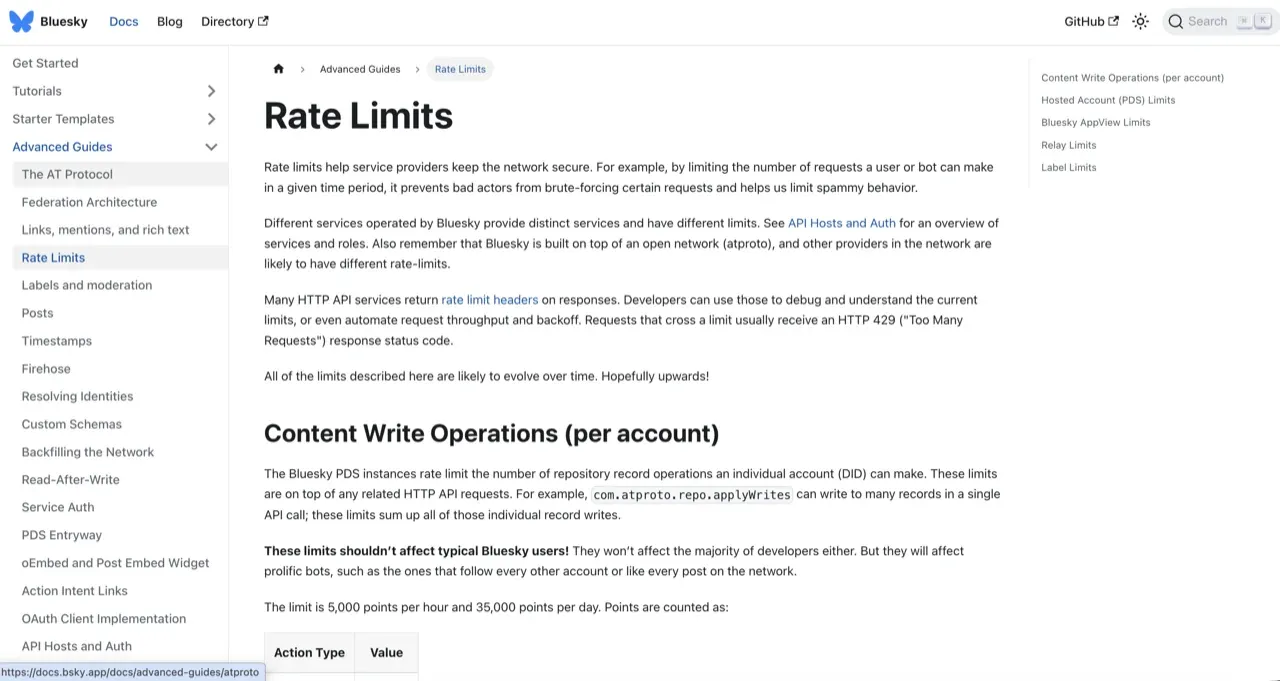The width and height of the screenshot is (1280, 681).
Task: Open the Blog nav tab
Action: [x=170, y=21]
